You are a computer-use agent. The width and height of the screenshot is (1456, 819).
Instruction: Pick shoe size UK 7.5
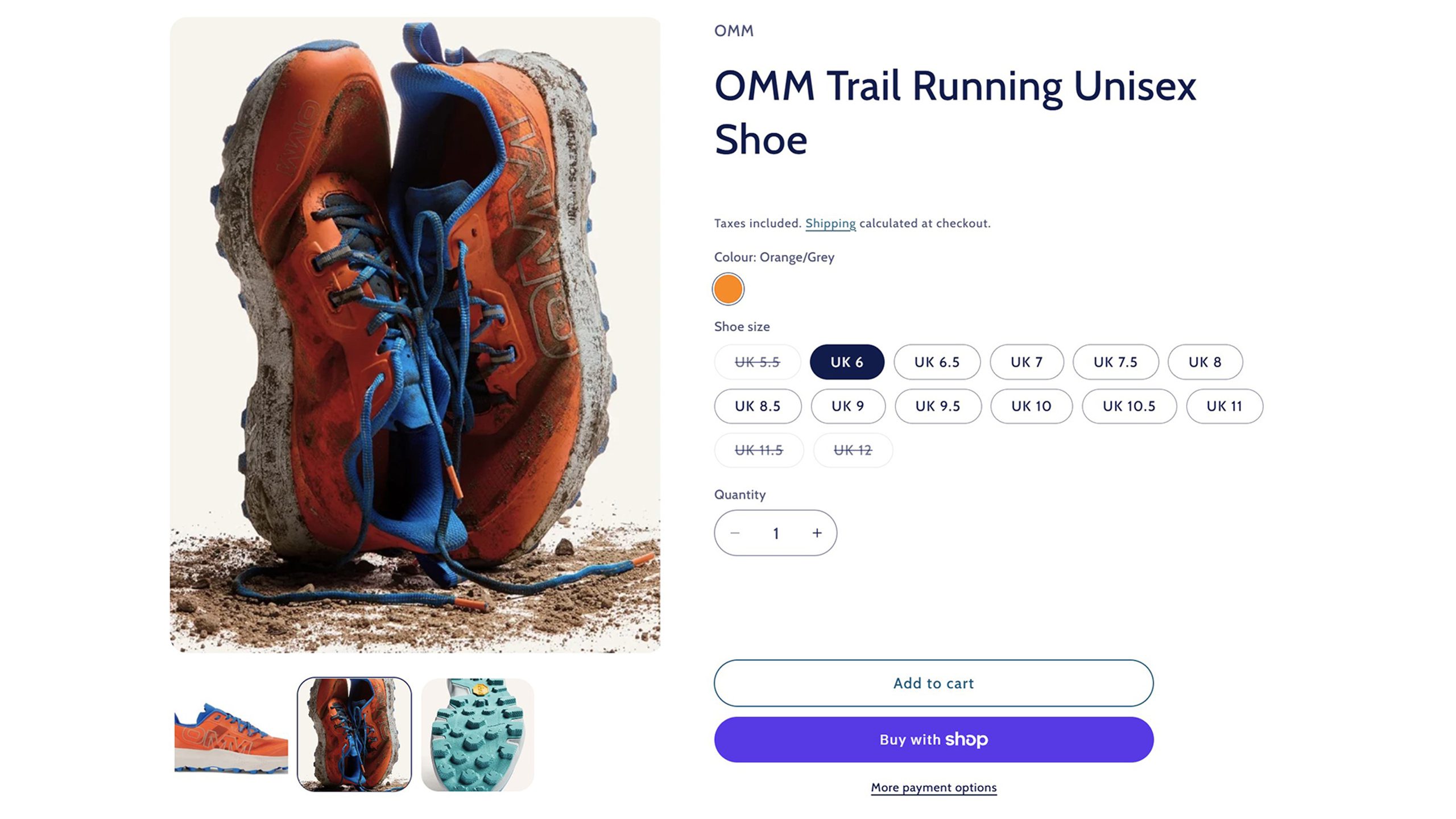(1115, 362)
